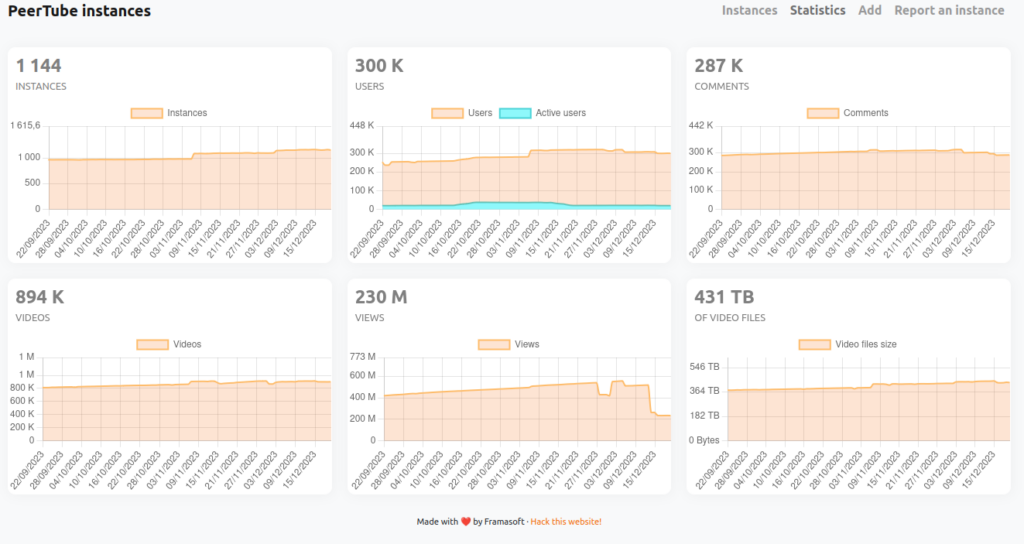Click the 773 M axis label
The width and height of the screenshot is (1024, 544).
click(362, 357)
